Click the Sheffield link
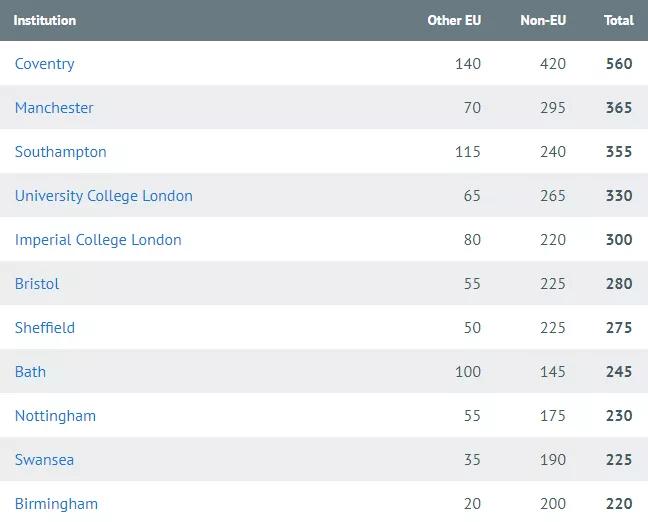 tap(45, 328)
